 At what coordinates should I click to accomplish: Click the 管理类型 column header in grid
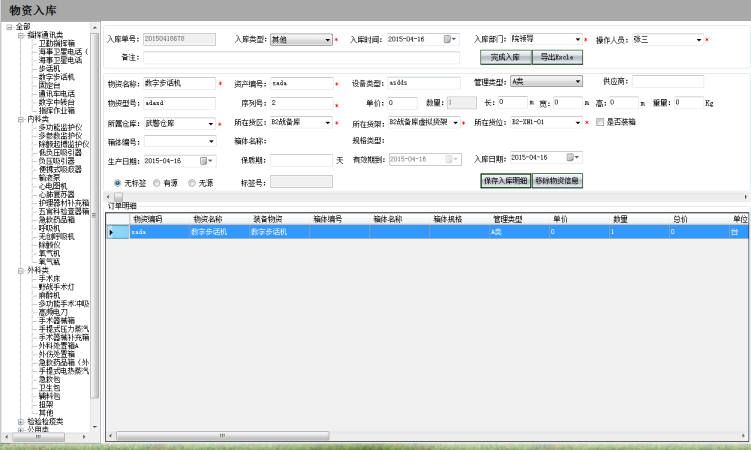(519, 219)
